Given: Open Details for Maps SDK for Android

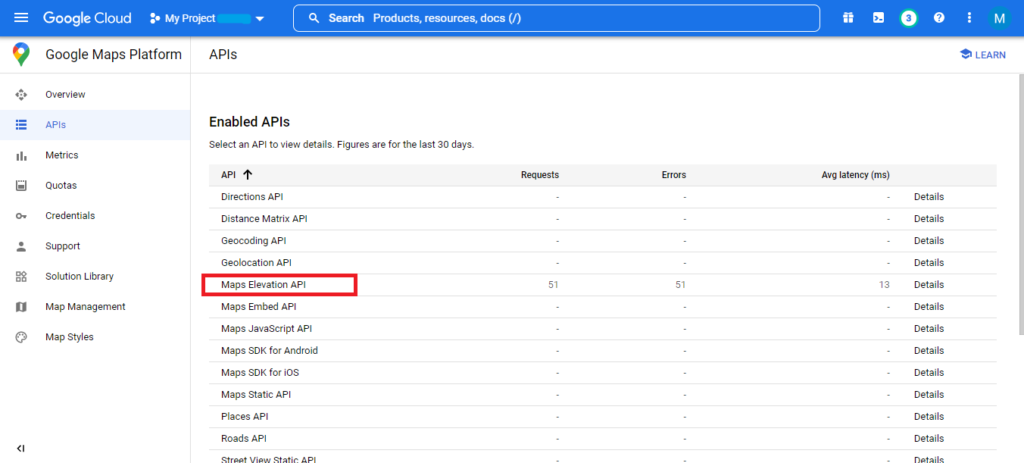Looking at the screenshot, I should click(929, 351).
